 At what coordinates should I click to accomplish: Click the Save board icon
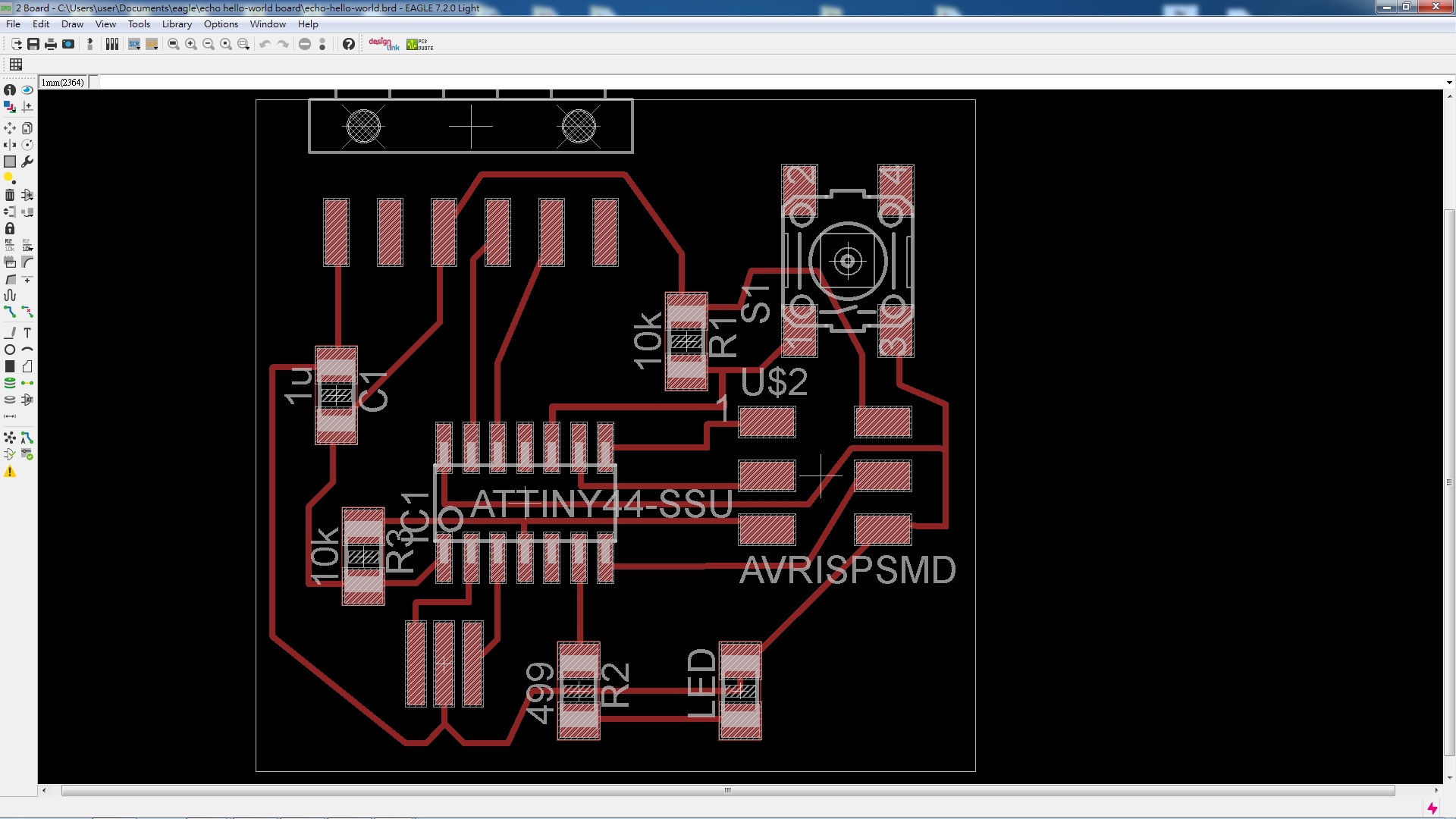33,44
